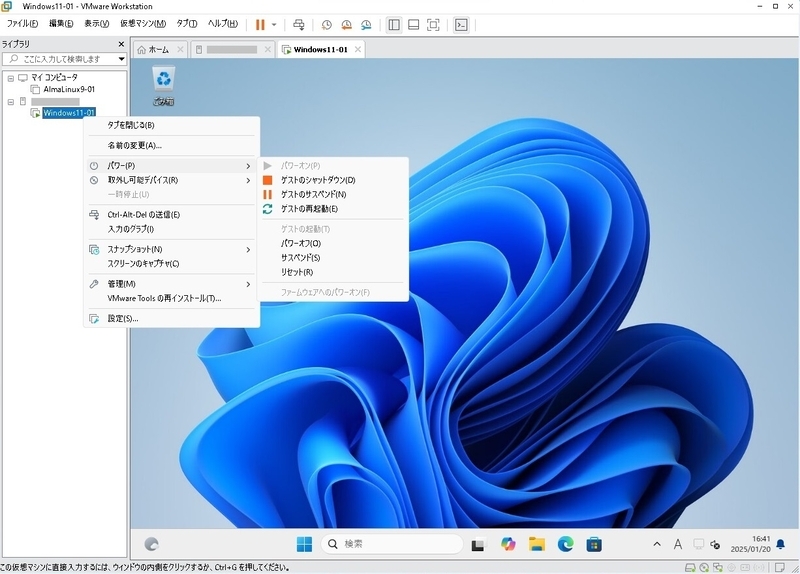Choose ゲストのサスペンド(N) in power submenu
The height and width of the screenshot is (574, 800).
(333, 194)
